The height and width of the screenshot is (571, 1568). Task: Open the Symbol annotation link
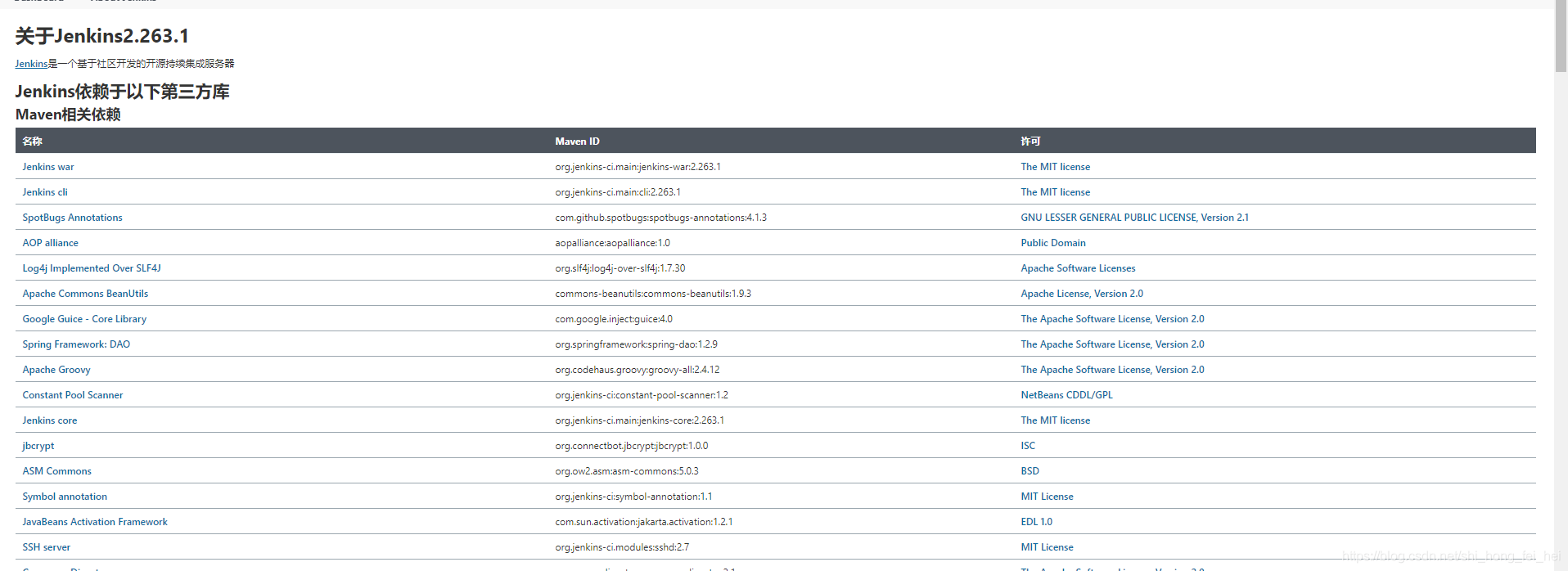click(x=65, y=497)
